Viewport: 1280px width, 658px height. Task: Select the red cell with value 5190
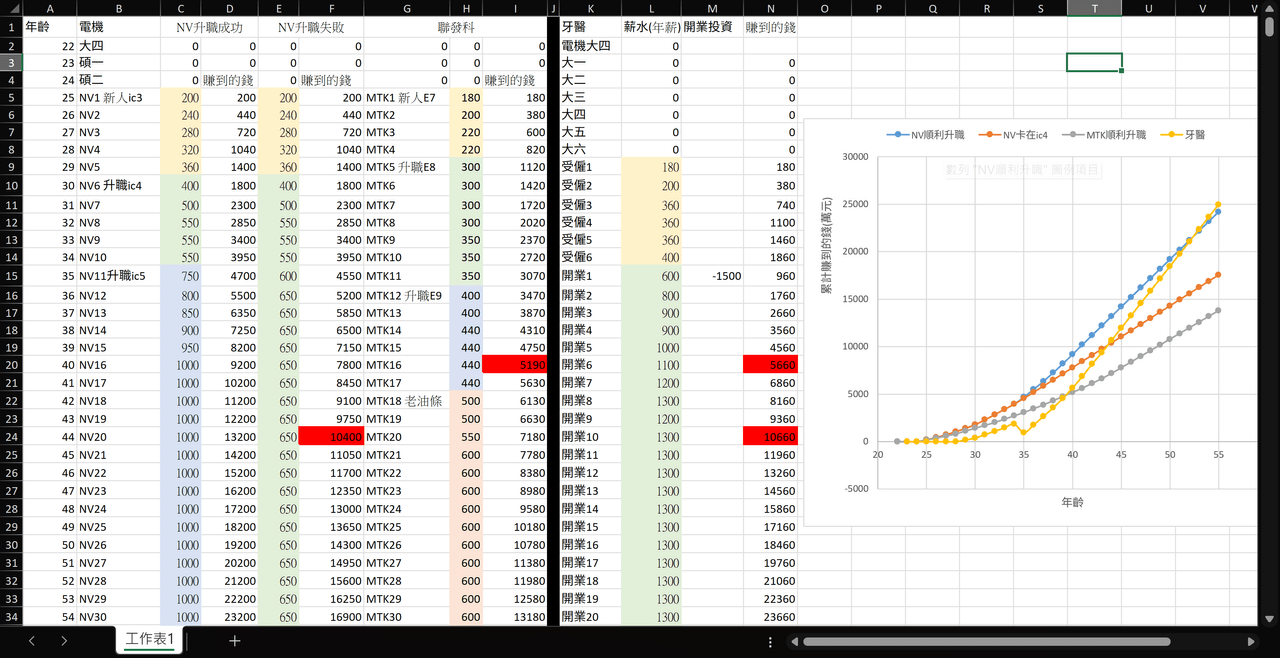[516, 365]
